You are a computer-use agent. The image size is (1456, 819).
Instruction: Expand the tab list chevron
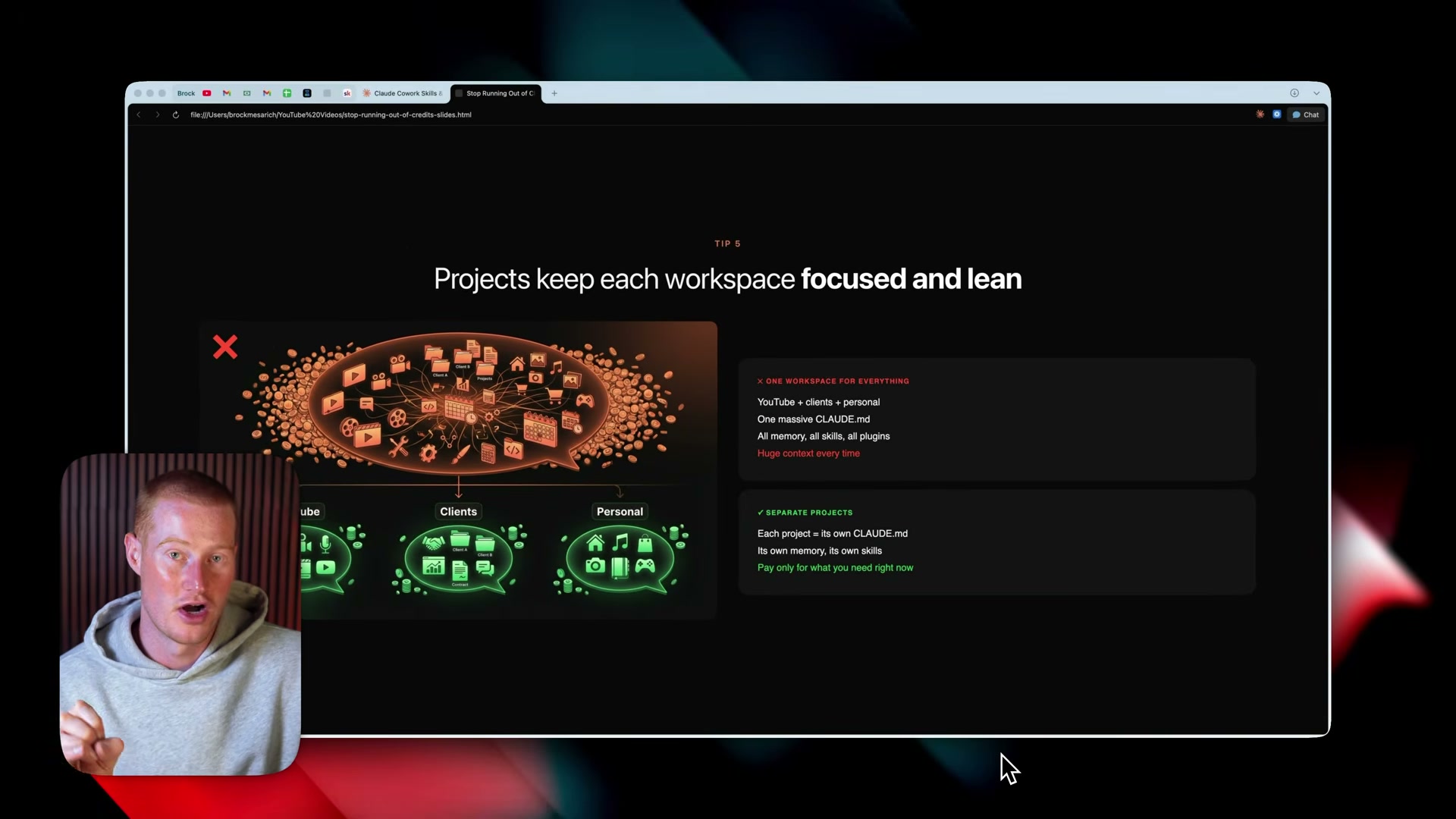pyautogui.click(x=1316, y=93)
